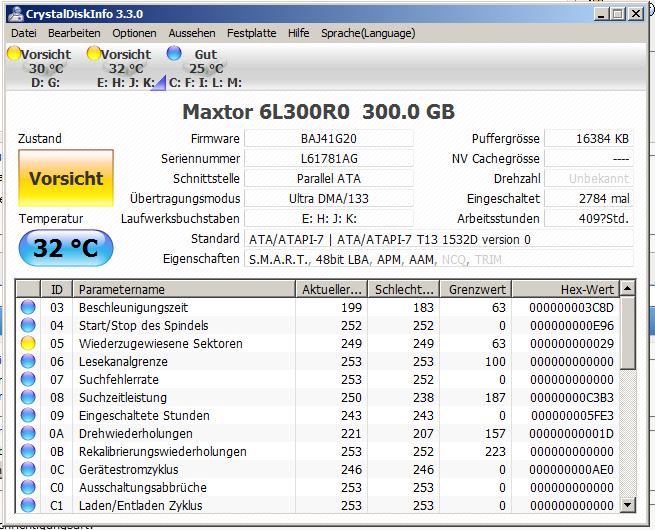The image size is (655, 530).
Task: Click the Eingeschaltet field 2784 mal
Action: tap(589, 198)
